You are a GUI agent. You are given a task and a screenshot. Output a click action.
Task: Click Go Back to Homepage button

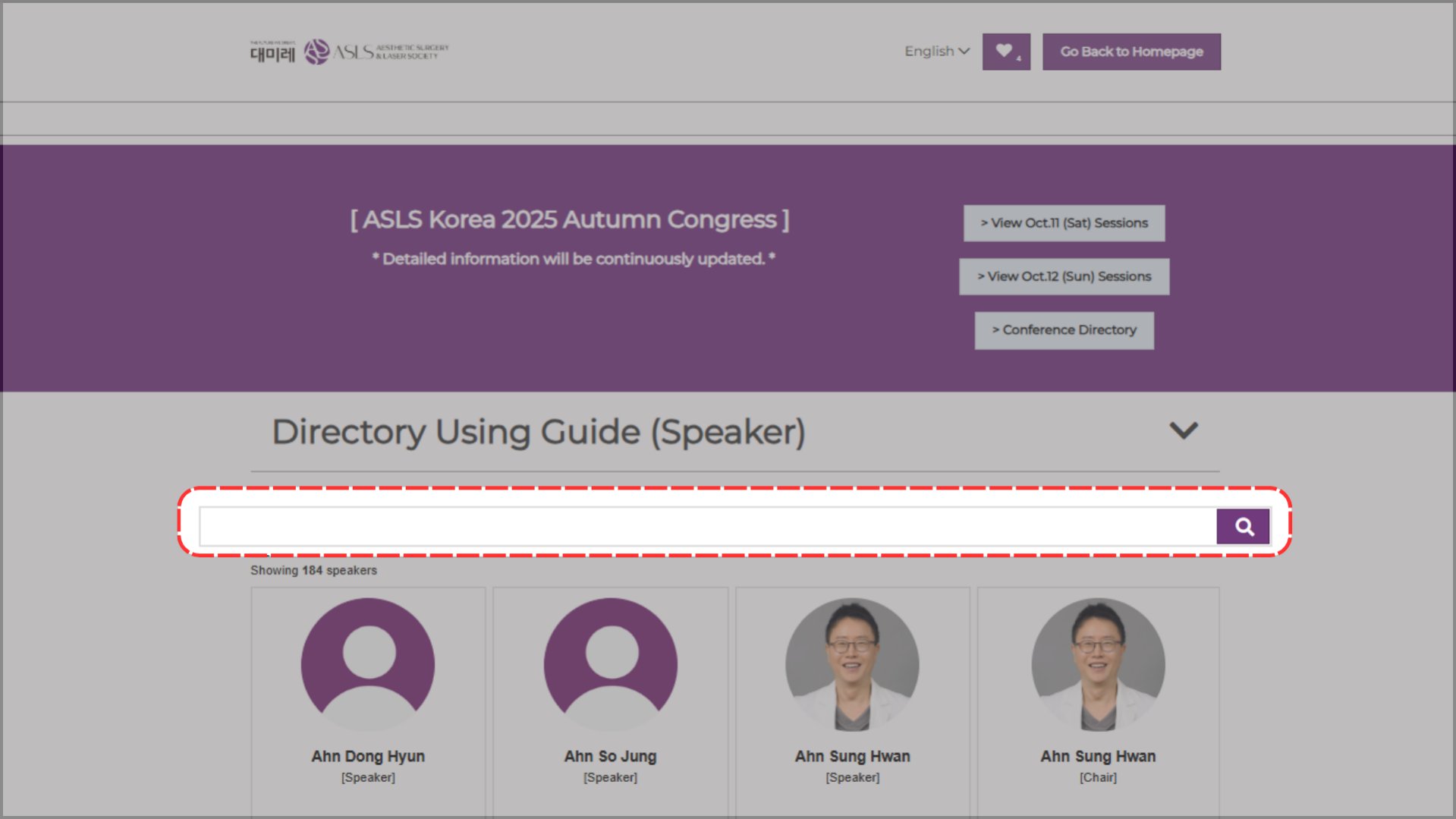(1131, 52)
